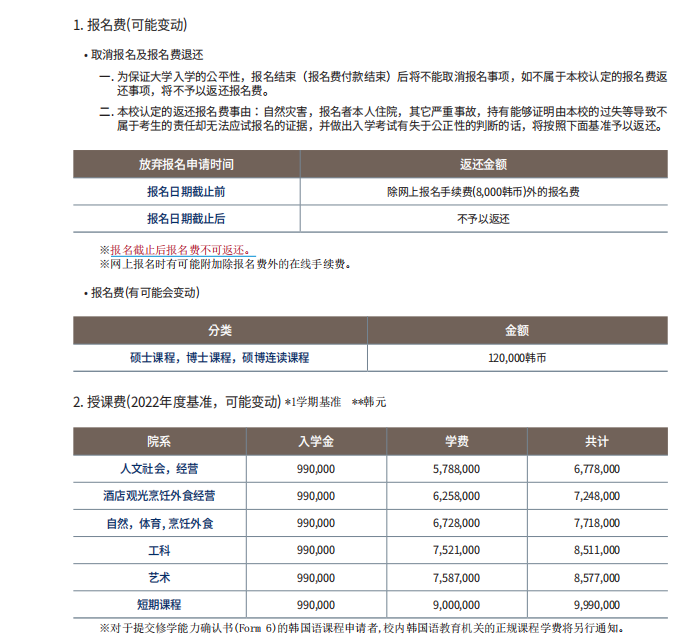This screenshot has width=687, height=639.
Task: Click the total "9,990,000"
Action: pos(597,605)
